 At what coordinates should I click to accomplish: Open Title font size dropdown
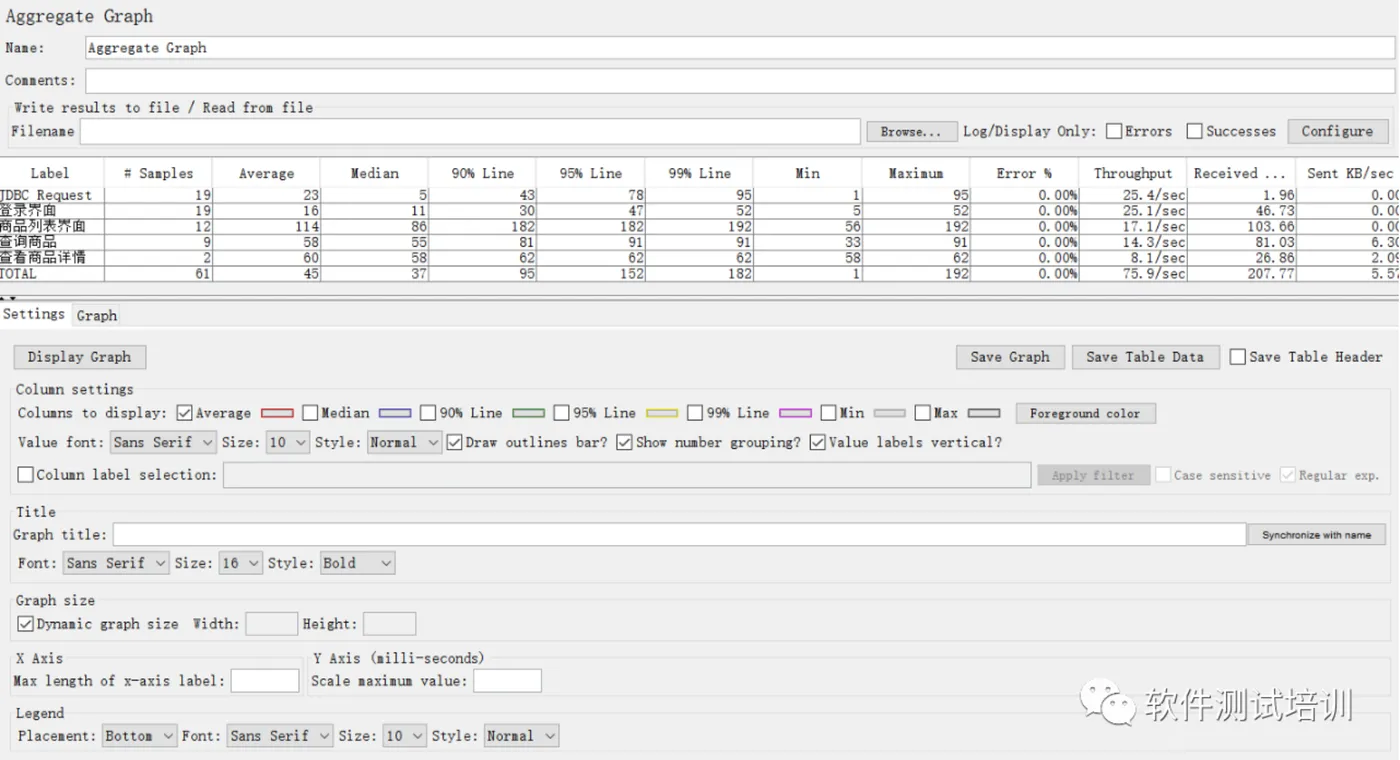coord(241,563)
